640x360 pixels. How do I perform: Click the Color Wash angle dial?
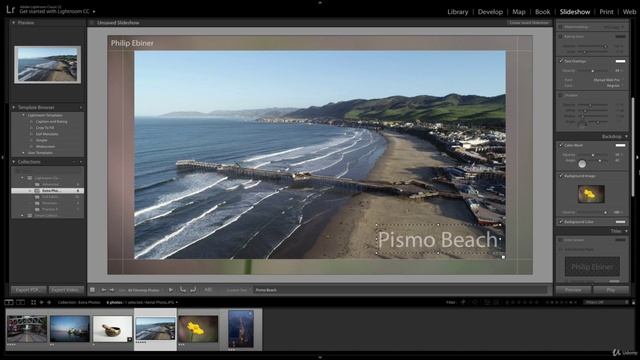click(x=582, y=163)
